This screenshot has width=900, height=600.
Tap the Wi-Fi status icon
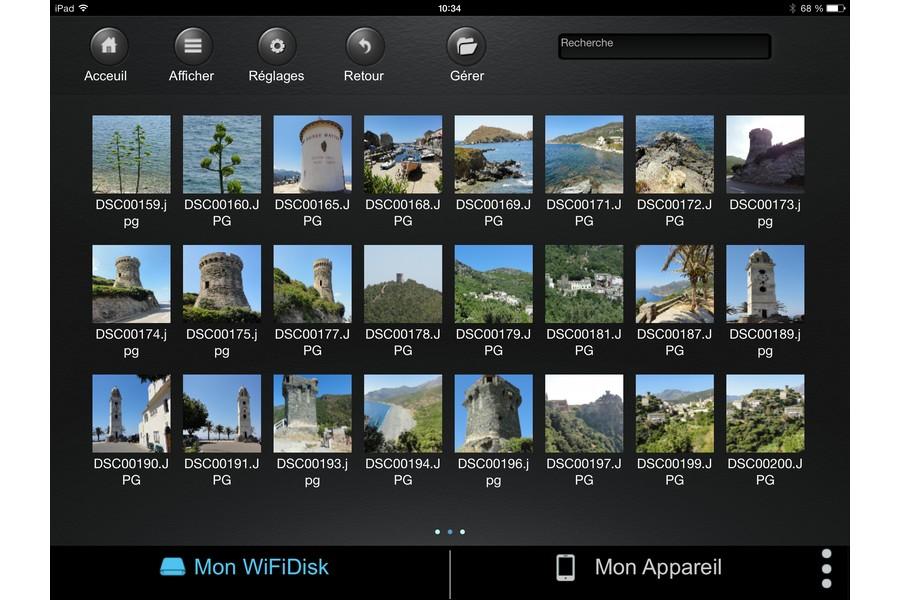click(x=82, y=8)
